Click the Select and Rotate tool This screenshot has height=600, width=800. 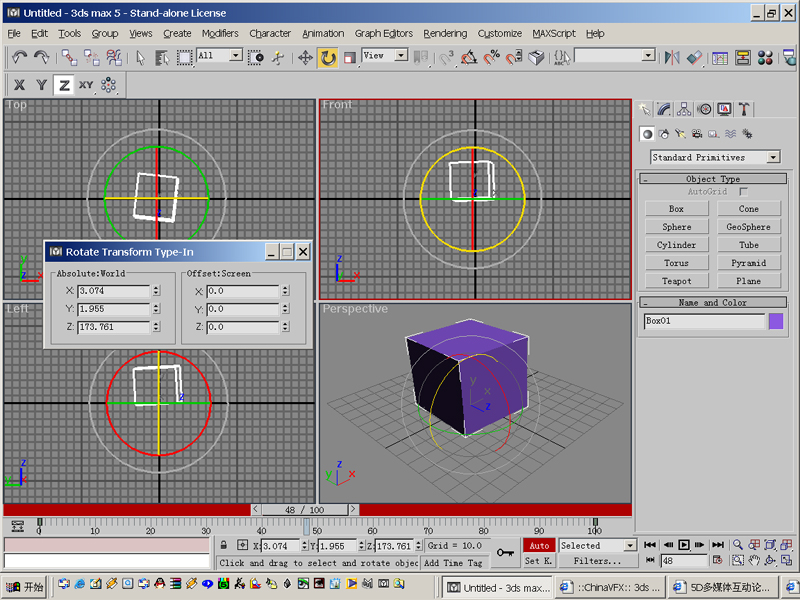pos(328,57)
